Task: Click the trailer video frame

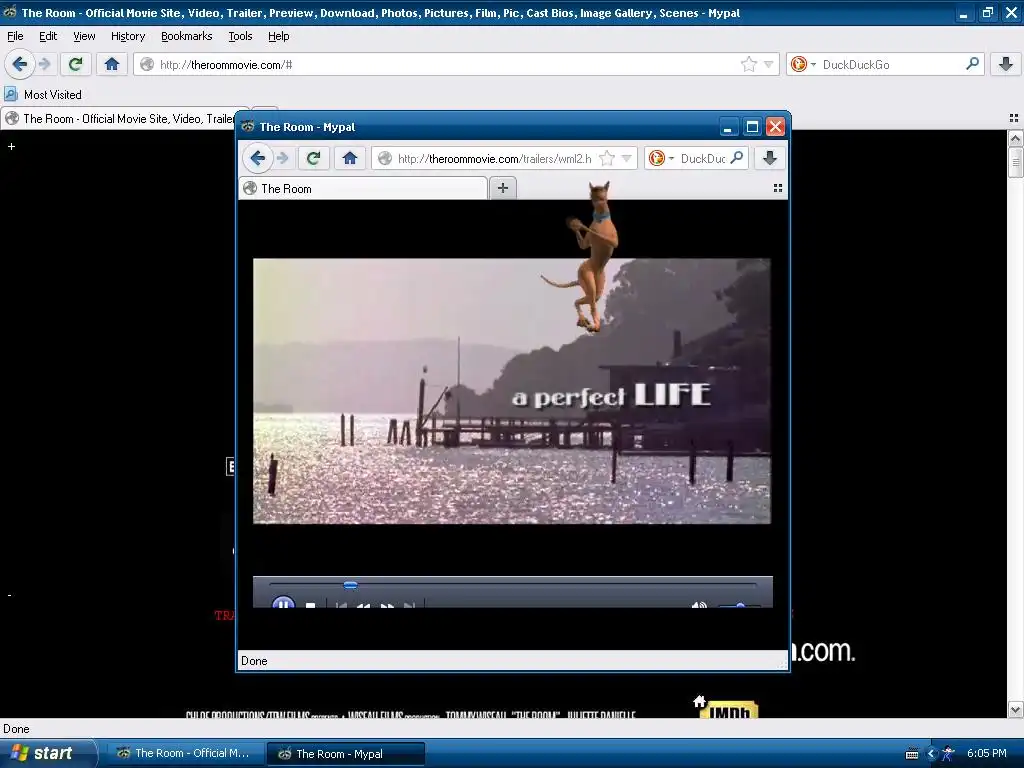Action: click(512, 391)
